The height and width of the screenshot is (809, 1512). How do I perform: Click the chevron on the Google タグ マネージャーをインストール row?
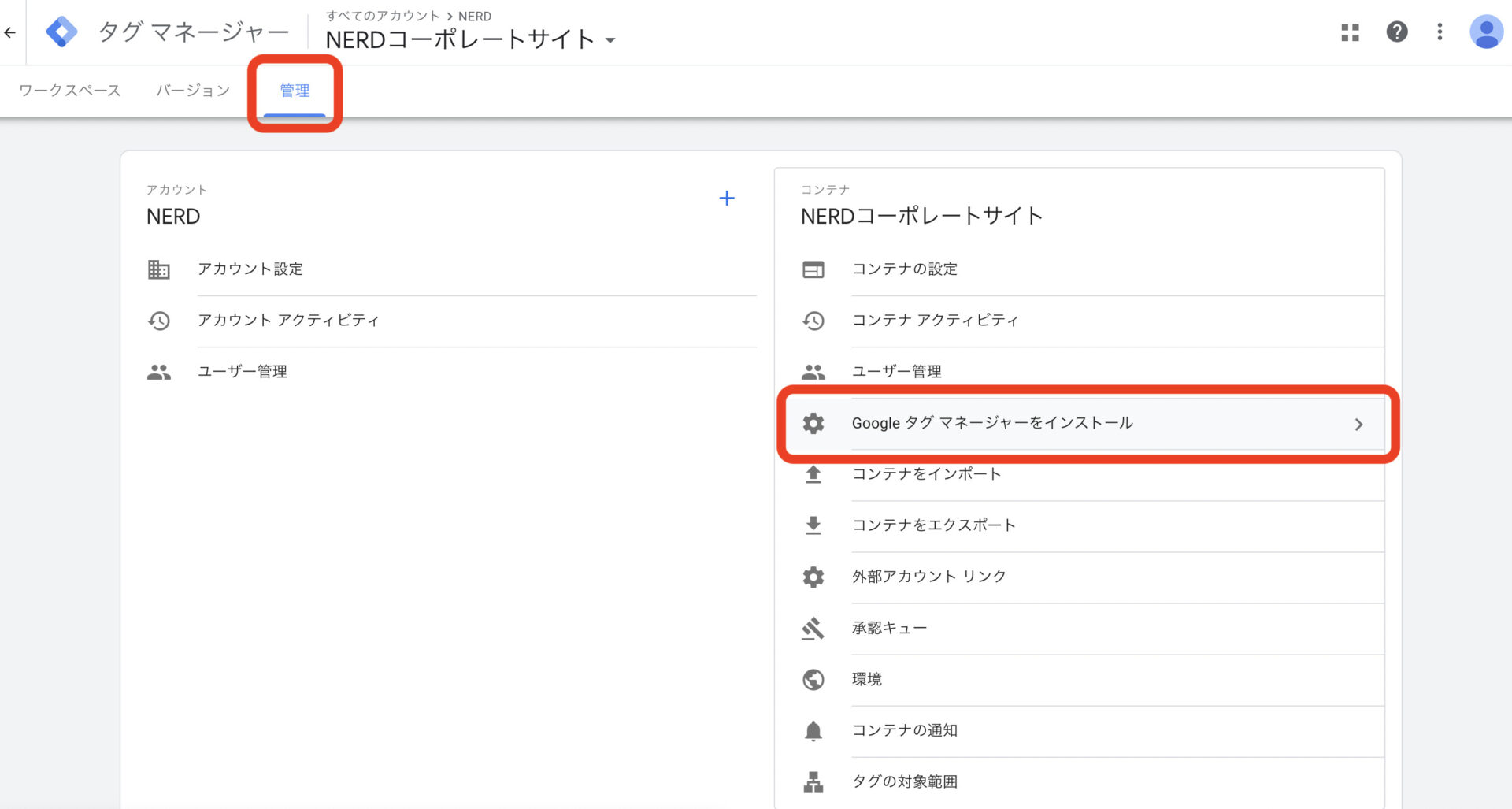coord(1358,424)
